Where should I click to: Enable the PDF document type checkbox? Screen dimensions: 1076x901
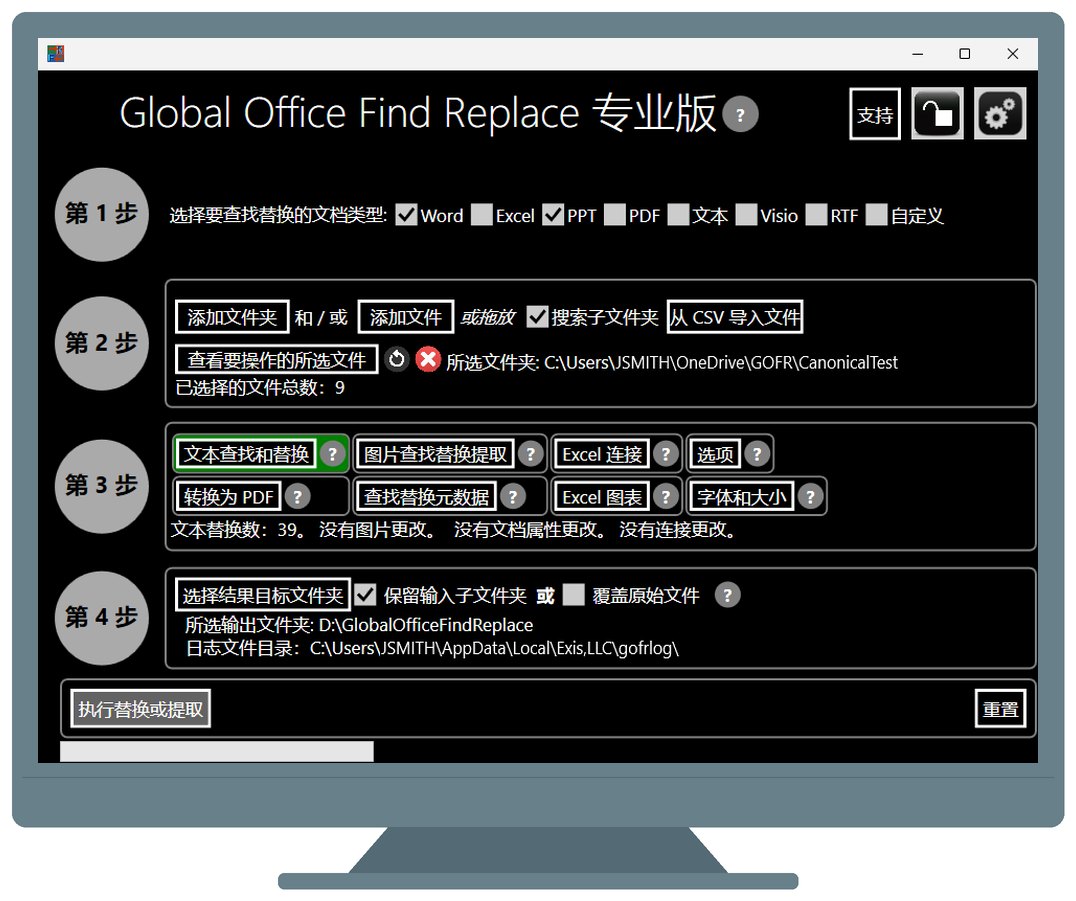tap(615, 215)
